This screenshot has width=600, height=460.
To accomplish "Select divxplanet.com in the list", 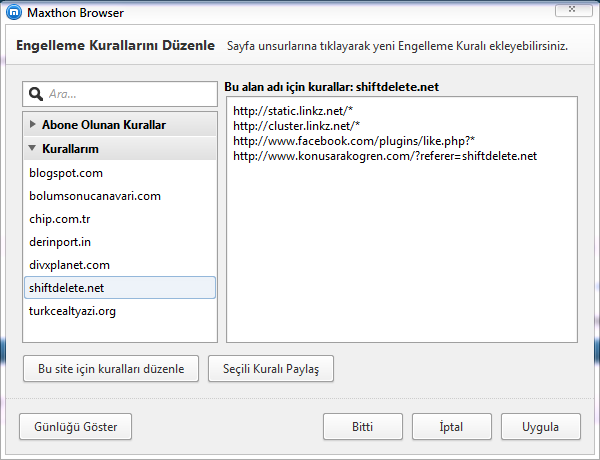I will pos(120,265).
